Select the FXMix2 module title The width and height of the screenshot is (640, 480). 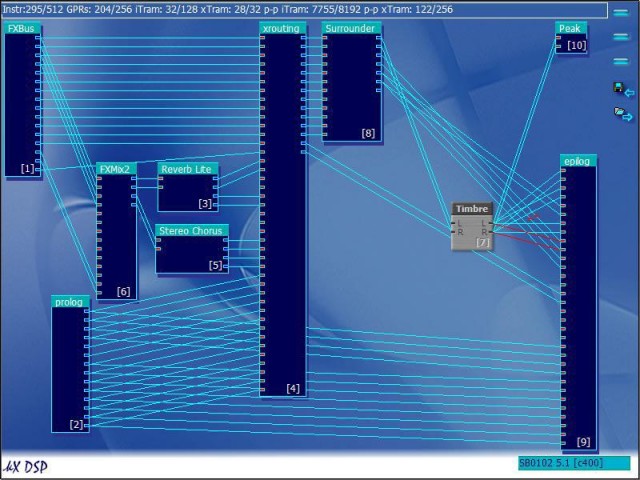(116, 169)
